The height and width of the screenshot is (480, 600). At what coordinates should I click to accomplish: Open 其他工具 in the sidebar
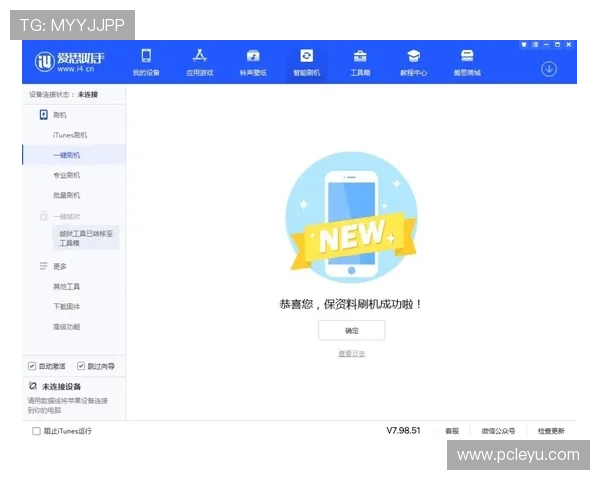pos(67,286)
